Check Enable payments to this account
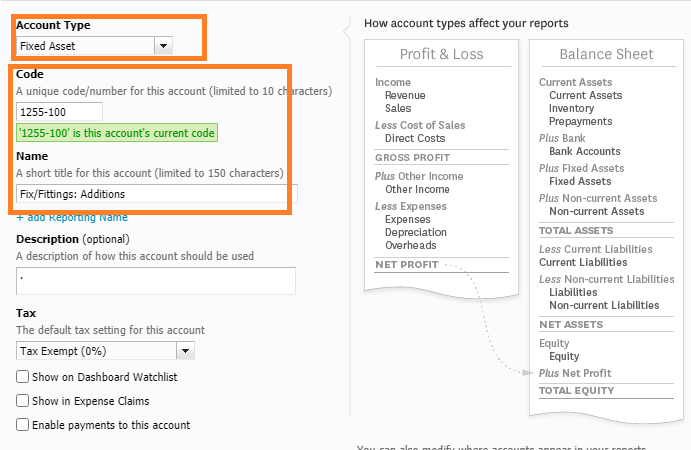691x450 pixels. 22,424
